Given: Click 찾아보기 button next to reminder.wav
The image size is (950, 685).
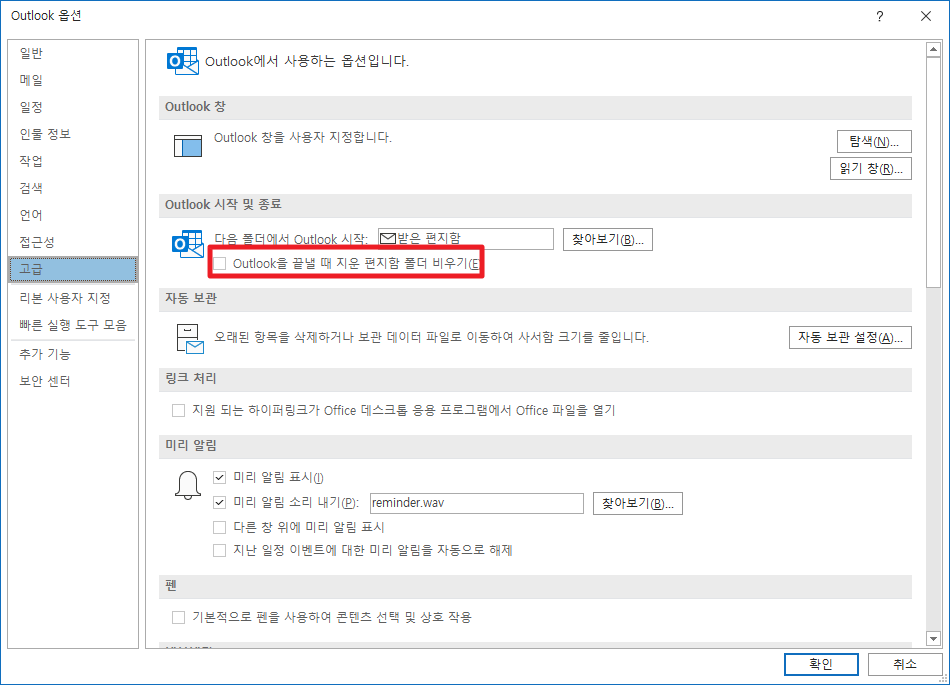Looking at the screenshot, I should [637, 503].
